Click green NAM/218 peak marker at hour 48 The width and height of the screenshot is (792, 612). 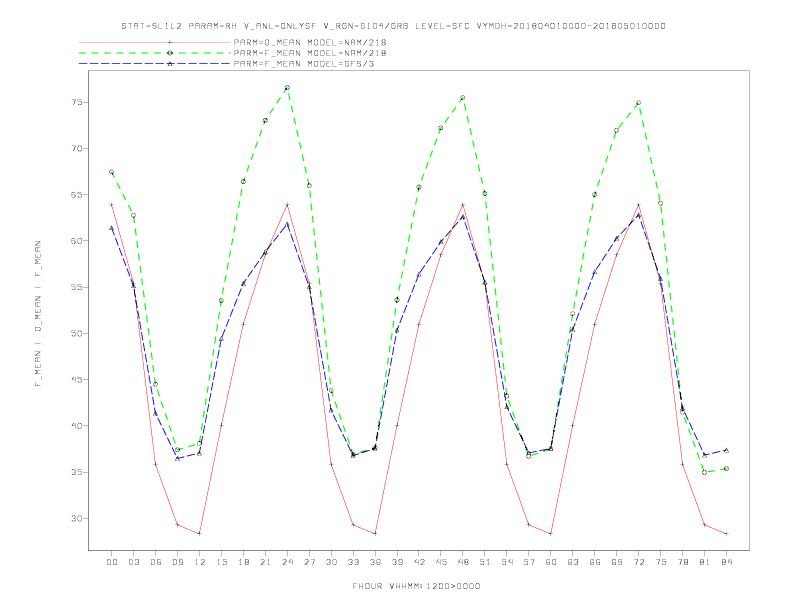click(463, 97)
